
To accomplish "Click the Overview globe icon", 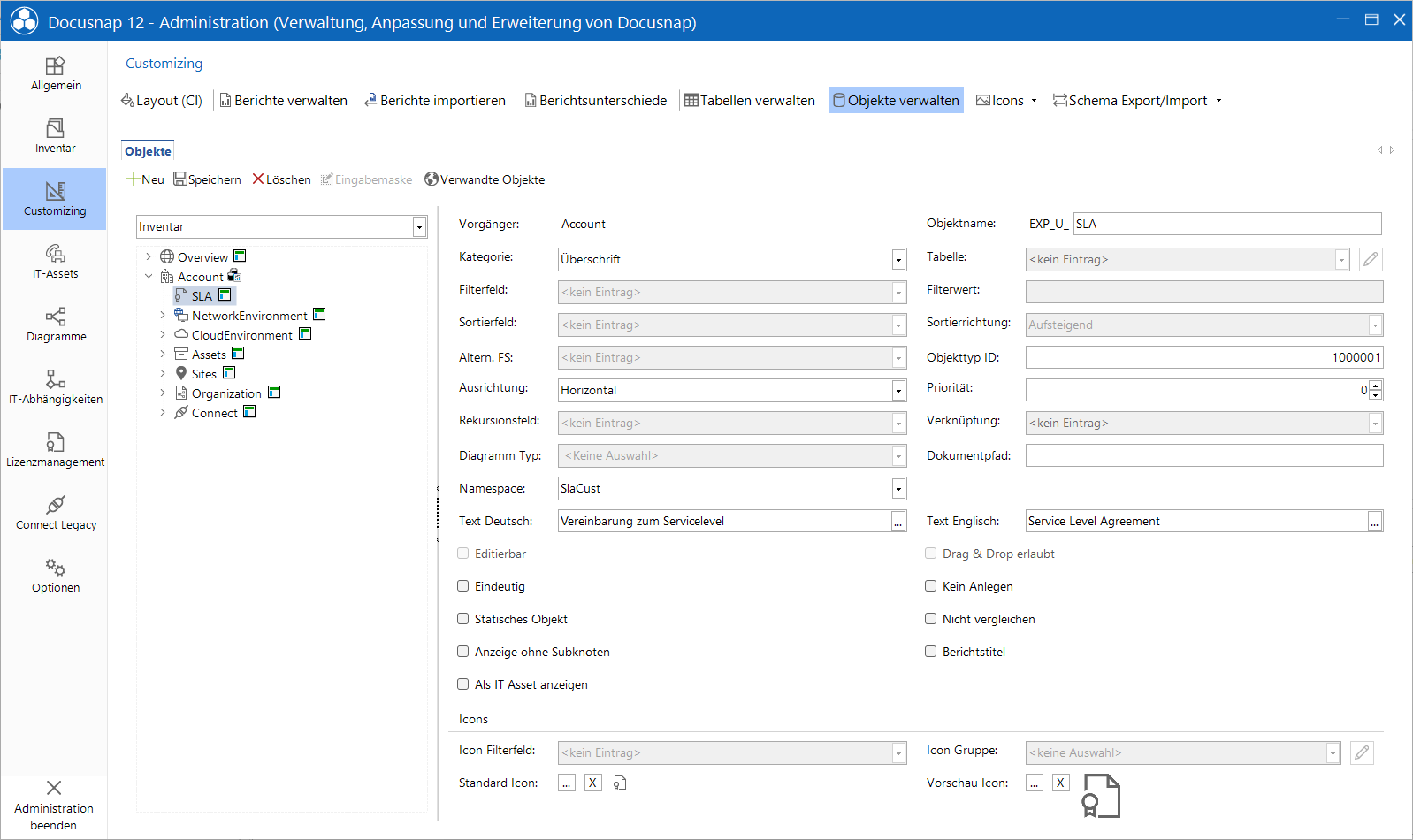I will 167,257.
